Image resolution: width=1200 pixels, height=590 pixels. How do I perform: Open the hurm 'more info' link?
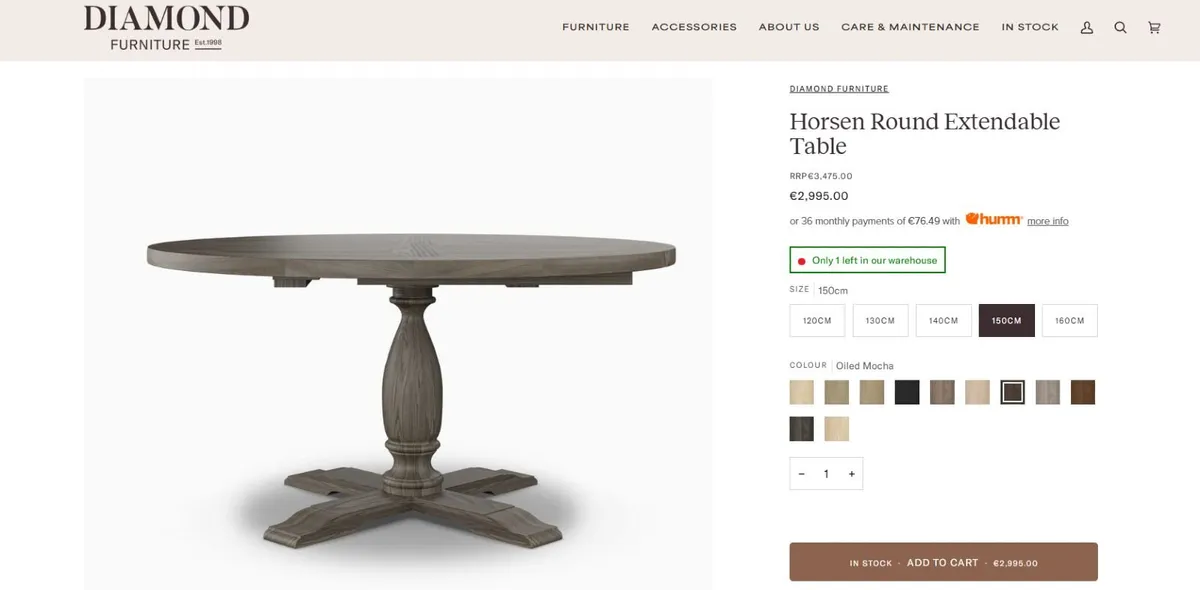(x=1047, y=221)
